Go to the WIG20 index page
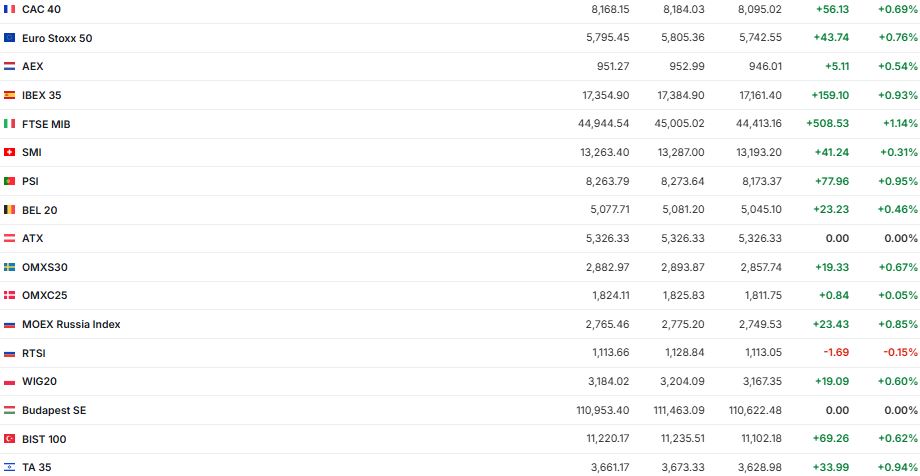The height and width of the screenshot is (476, 920). tap(39, 382)
